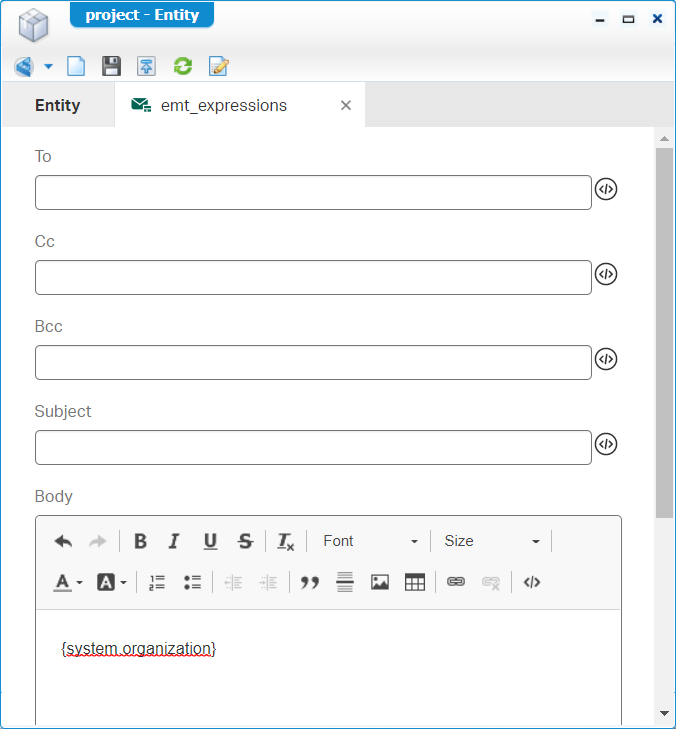Open expression editor for To field

606,189
